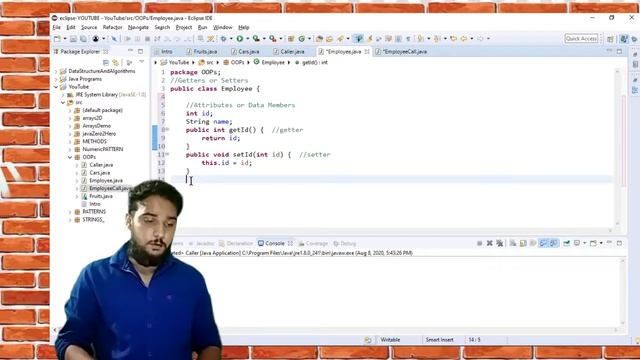Toggle Scroll Lock in Console toolbar
The width and height of the screenshot is (640, 360).
click(x=523, y=243)
